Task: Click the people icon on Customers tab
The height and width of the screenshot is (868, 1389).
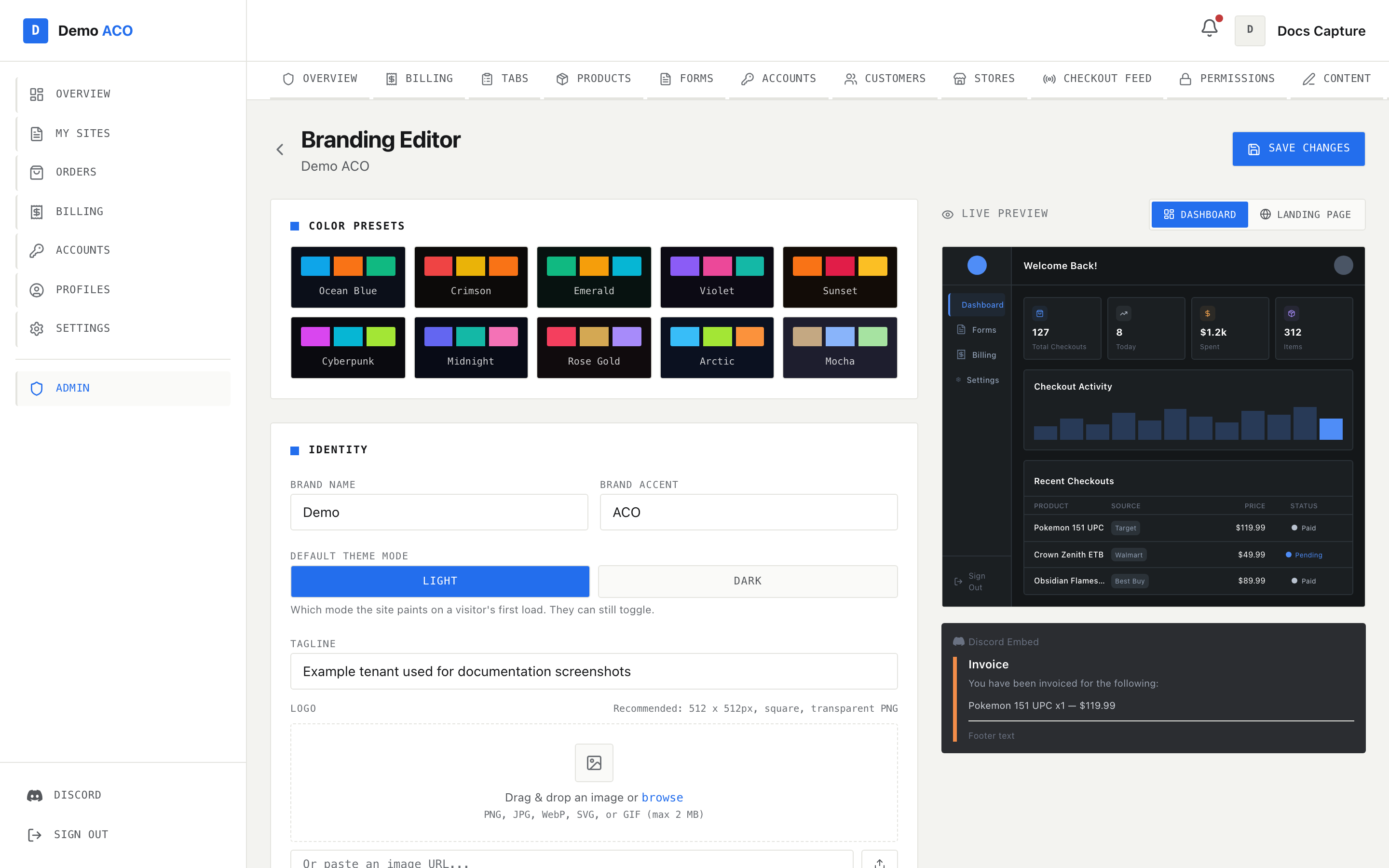Action: [x=851, y=79]
